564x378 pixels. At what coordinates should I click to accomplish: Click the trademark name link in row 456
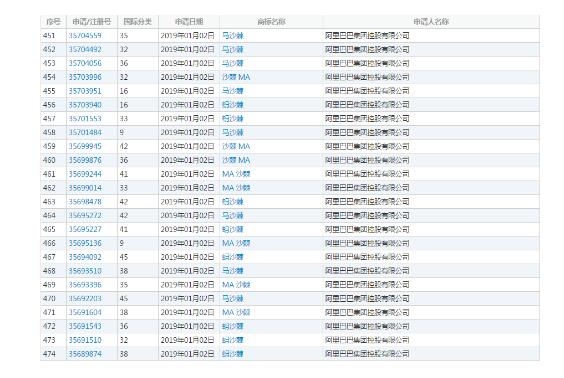pos(232,105)
